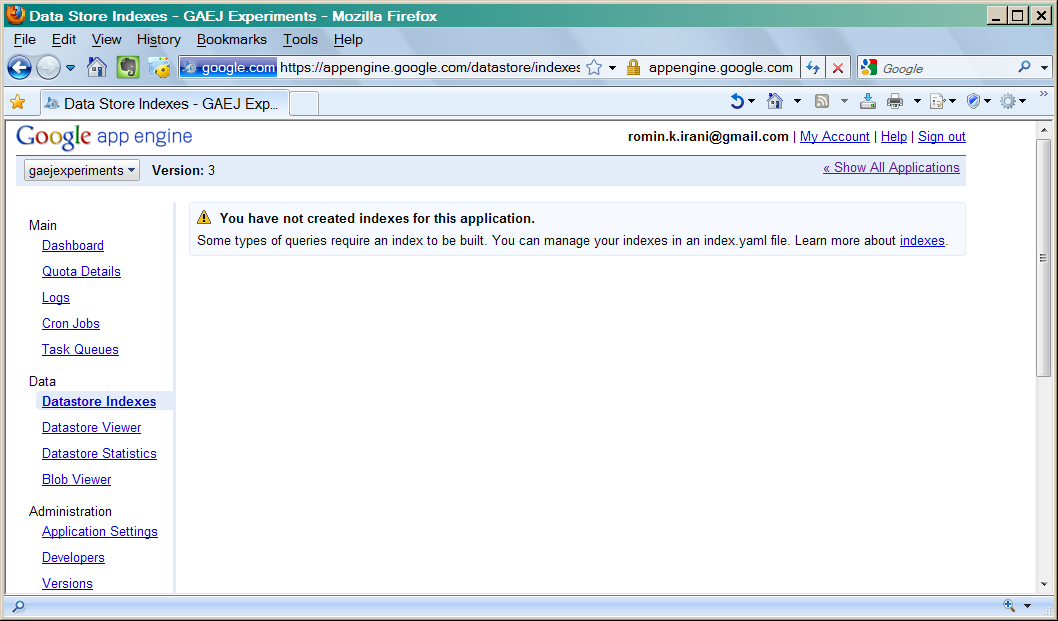Screen dimensions: 1058x621
Task: Click the My Account link
Action: tap(835, 136)
